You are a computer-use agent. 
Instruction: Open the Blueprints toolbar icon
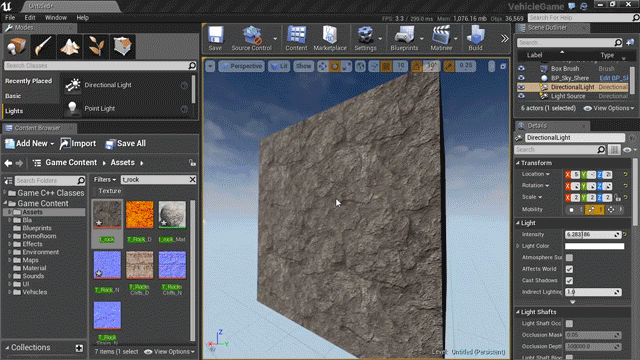click(x=404, y=38)
